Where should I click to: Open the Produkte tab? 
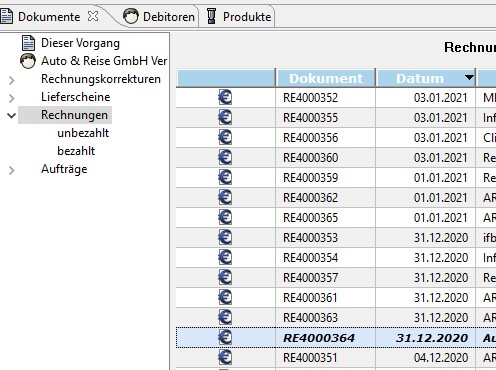pos(239,16)
